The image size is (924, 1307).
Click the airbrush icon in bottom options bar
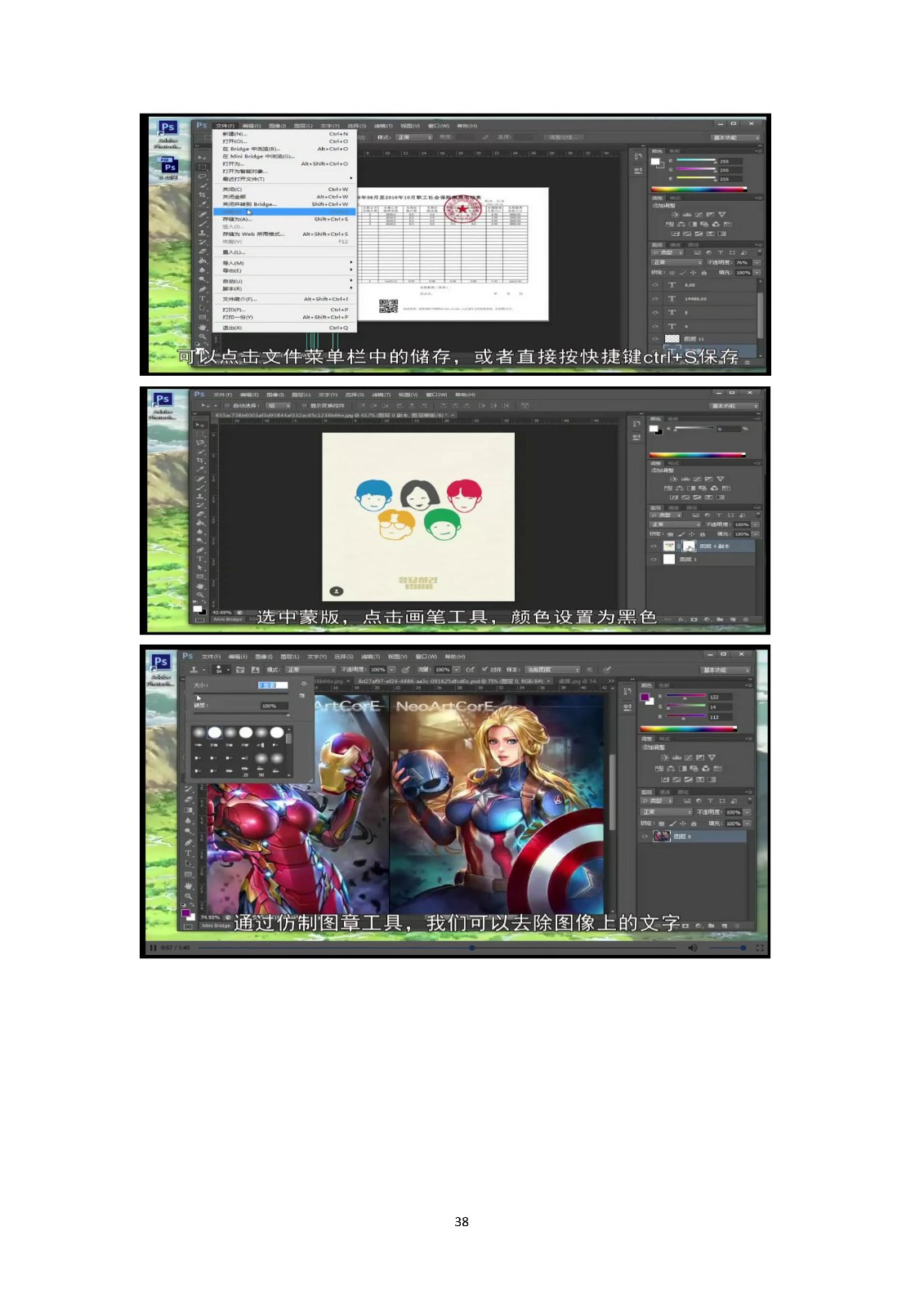point(471,670)
